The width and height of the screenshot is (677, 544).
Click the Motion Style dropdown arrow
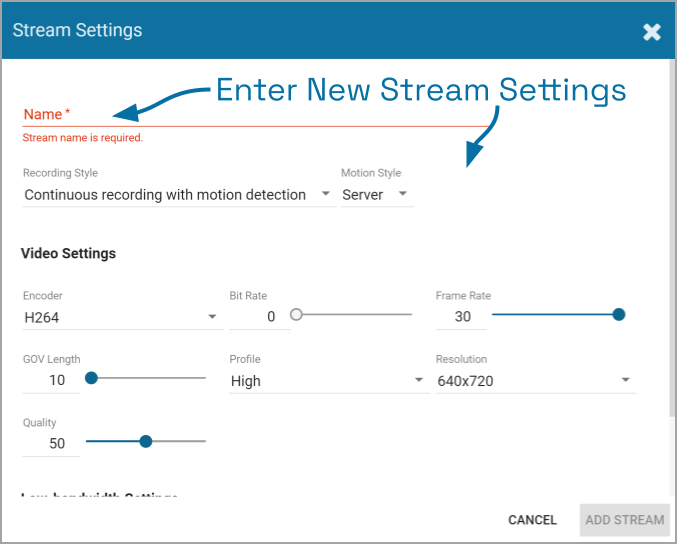coord(403,195)
